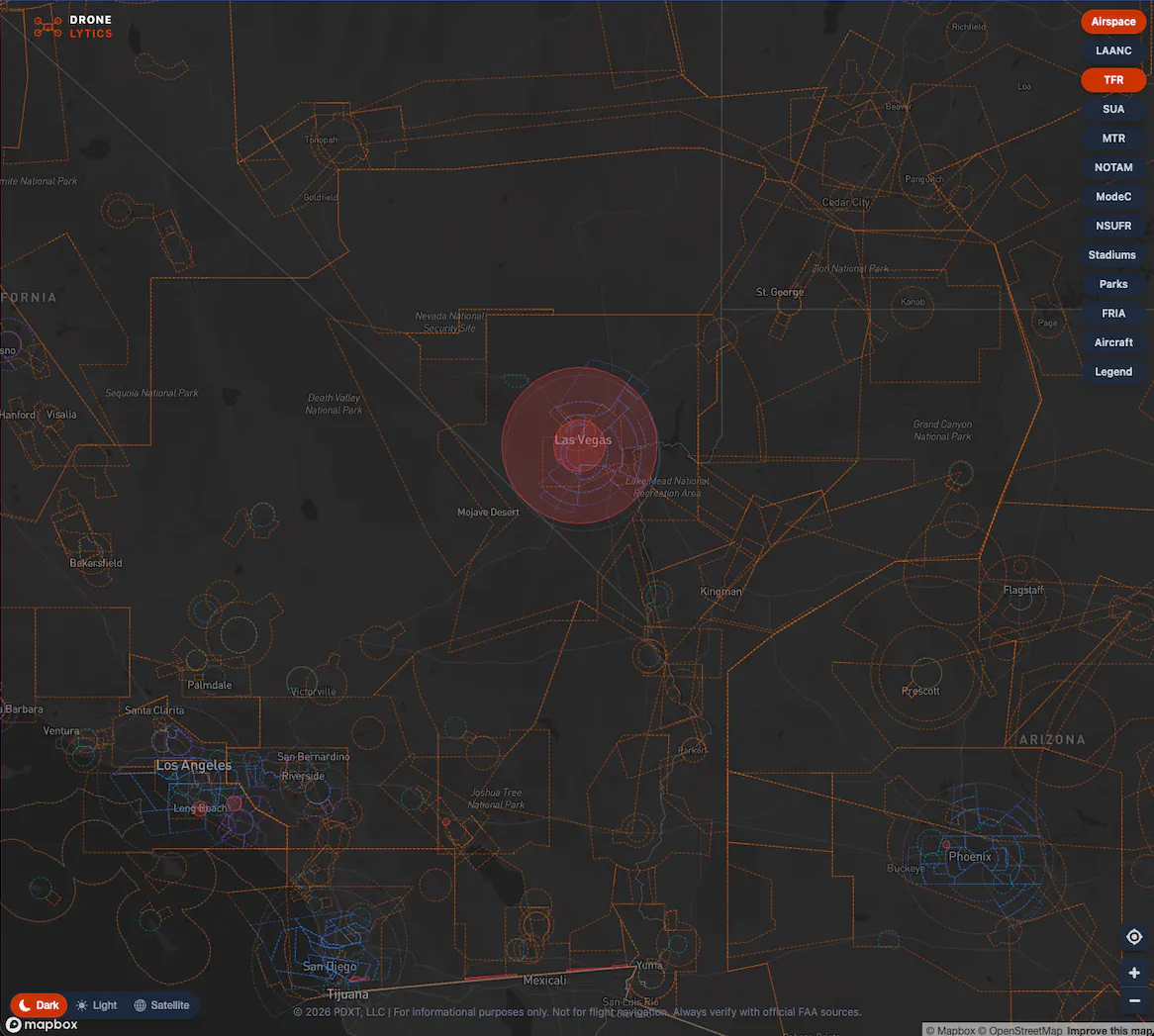Open the map Legend
Screen dimensions: 1154x1036
coord(1112,372)
